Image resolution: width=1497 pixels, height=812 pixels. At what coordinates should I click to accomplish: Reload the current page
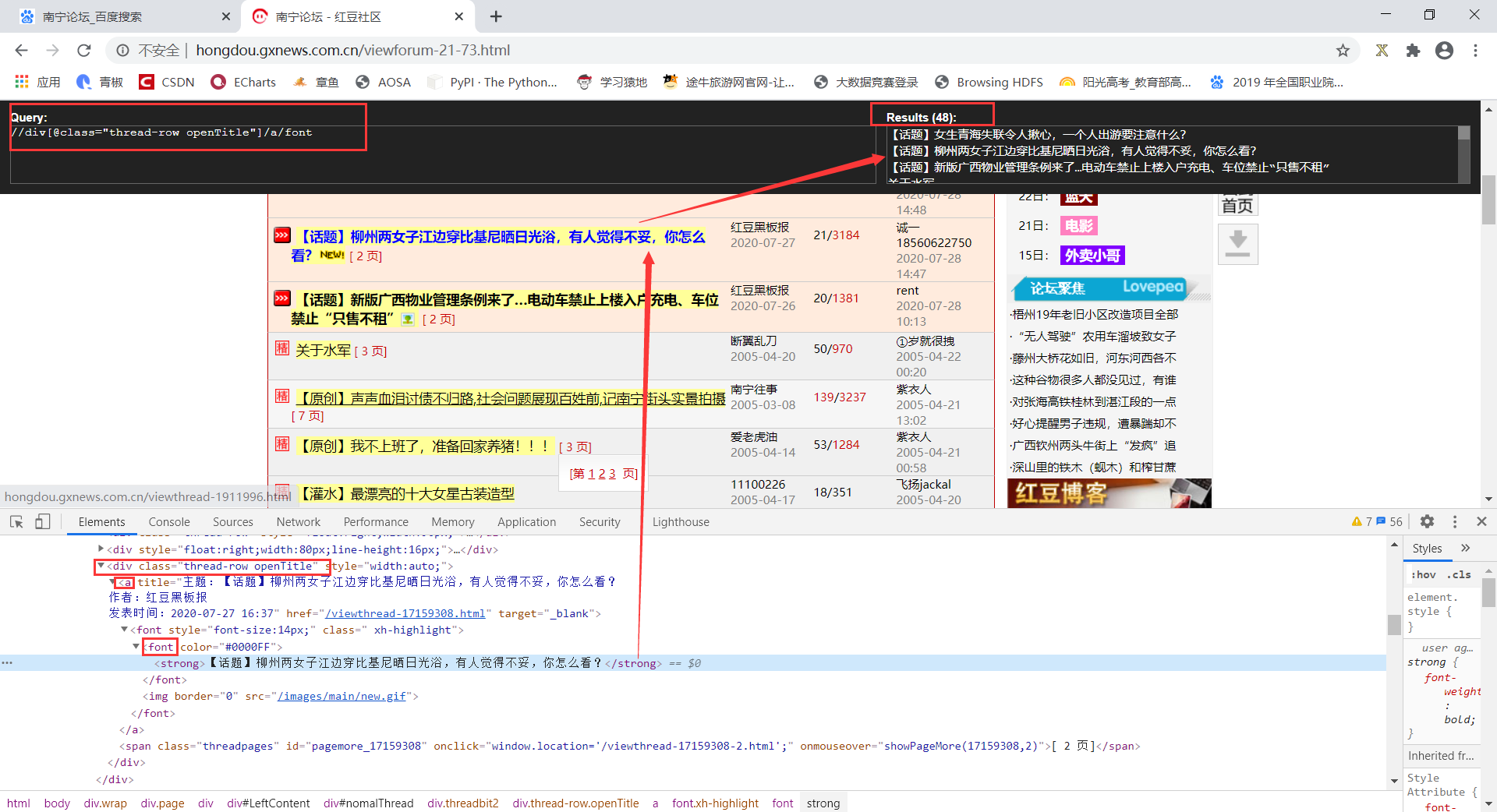(x=84, y=51)
